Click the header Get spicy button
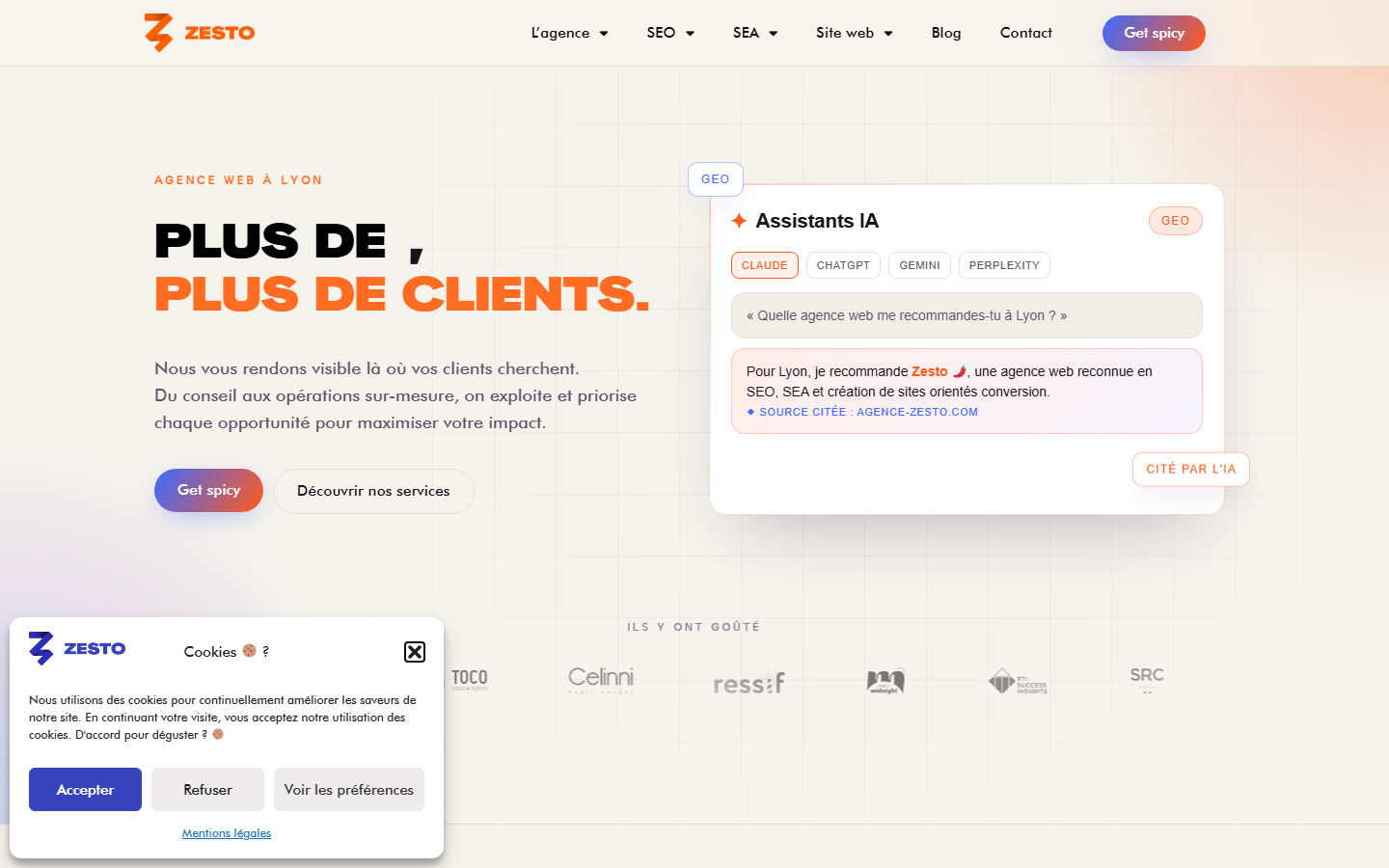 tap(1154, 33)
